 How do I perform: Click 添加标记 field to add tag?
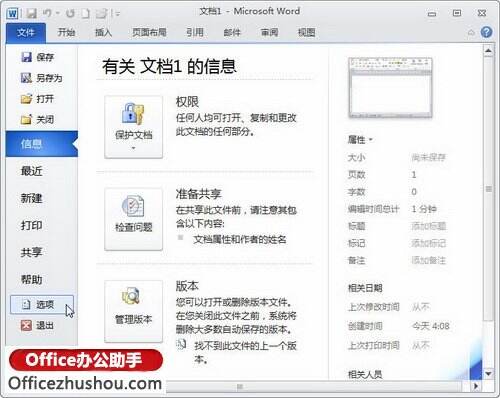(429, 243)
